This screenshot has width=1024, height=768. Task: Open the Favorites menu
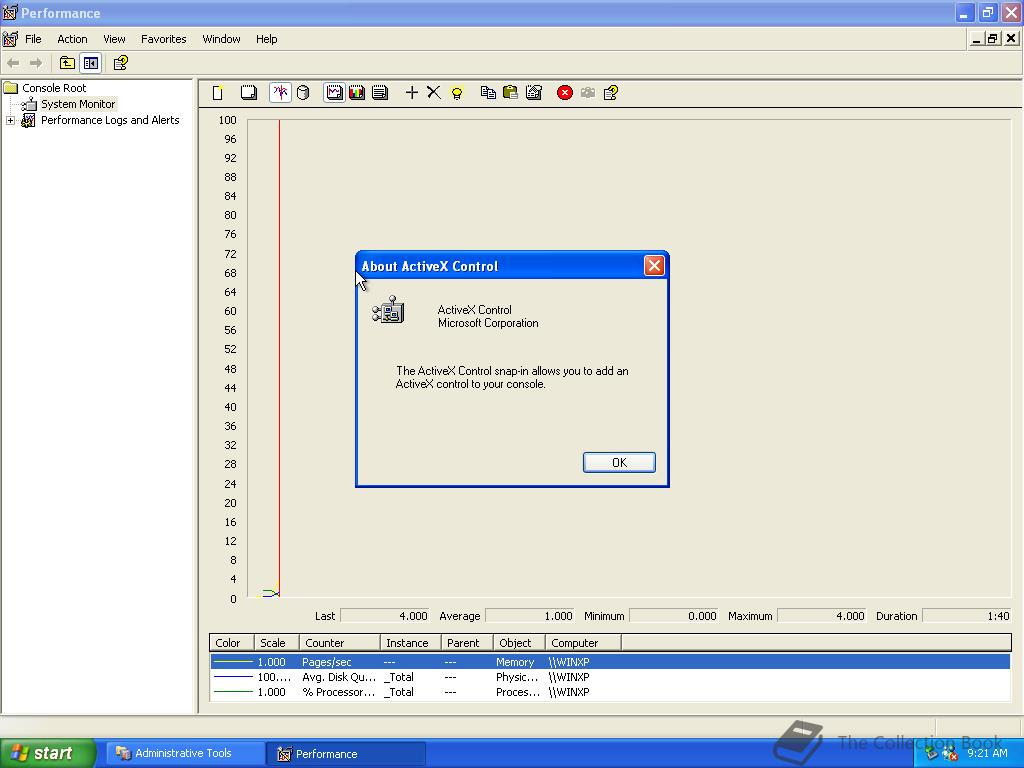click(x=163, y=39)
